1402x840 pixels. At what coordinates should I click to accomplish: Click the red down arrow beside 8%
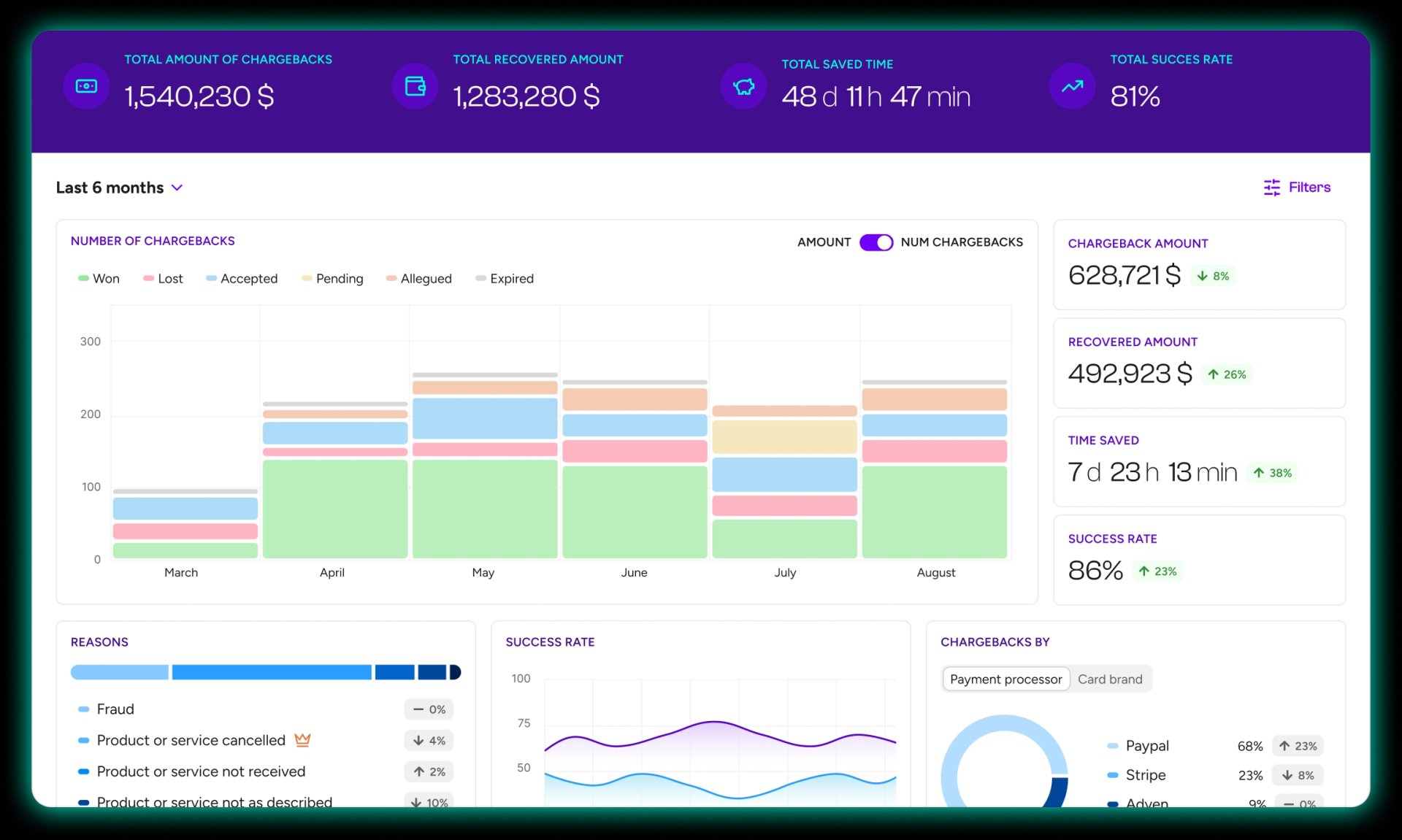tap(1201, 276)
